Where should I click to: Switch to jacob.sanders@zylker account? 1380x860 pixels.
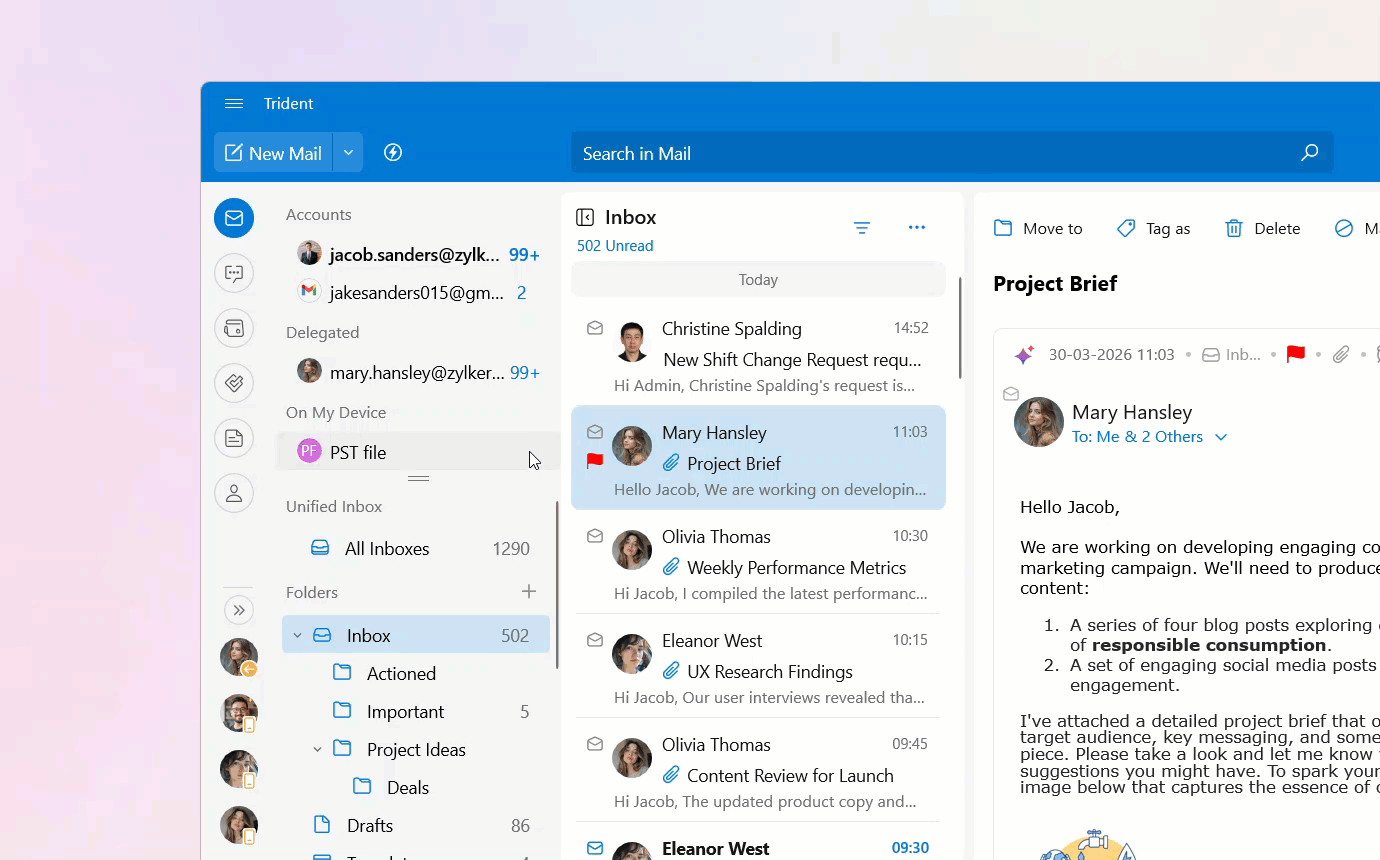click(x=418, y=254)
